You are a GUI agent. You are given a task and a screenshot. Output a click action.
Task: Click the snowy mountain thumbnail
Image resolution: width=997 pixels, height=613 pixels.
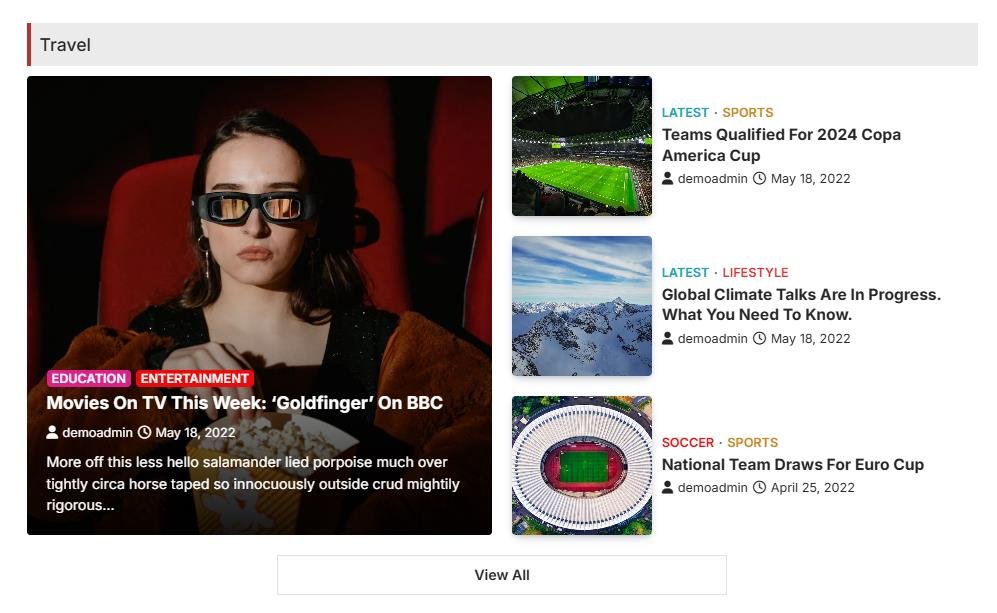pyautogui.click(x=581, y=306)
